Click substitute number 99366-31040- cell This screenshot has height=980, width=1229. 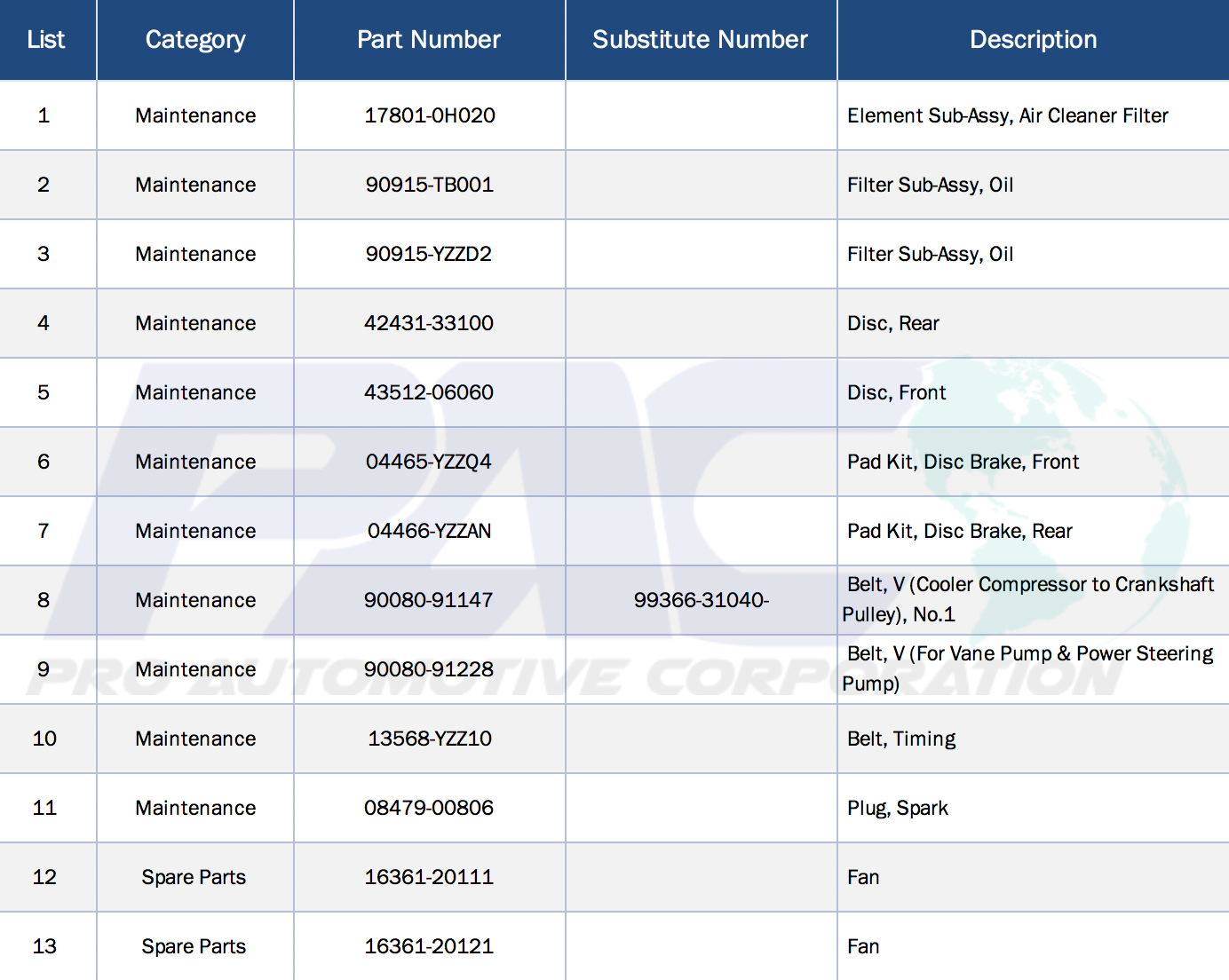701,600
